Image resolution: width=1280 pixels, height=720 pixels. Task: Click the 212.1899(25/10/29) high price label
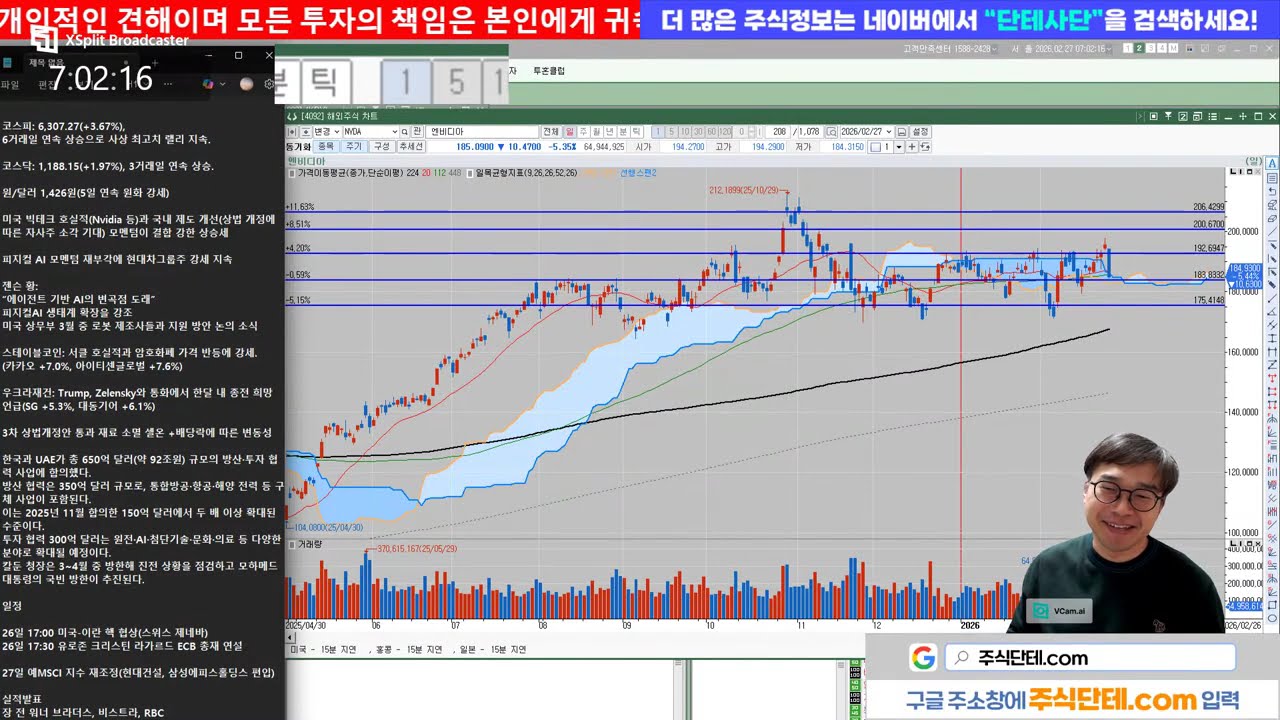(745, 190)
